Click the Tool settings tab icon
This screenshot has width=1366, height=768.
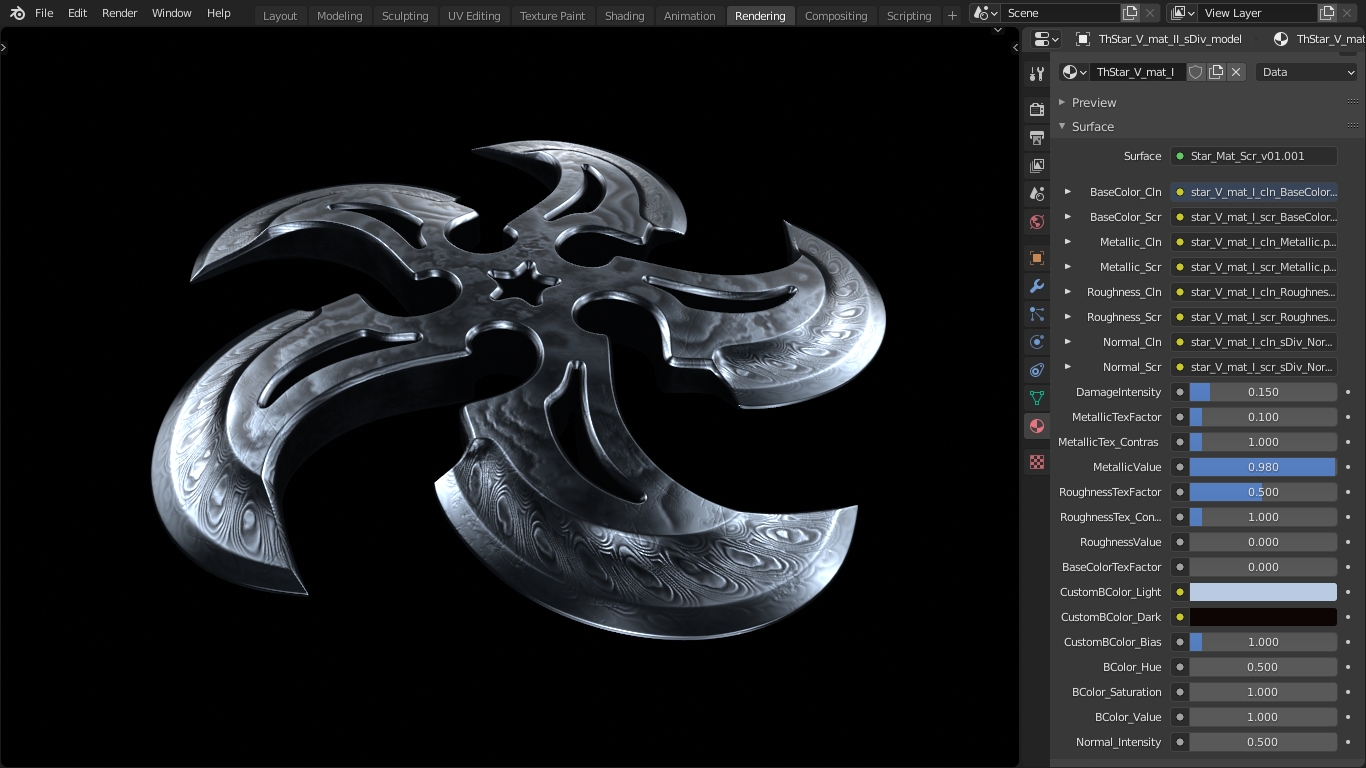click(1037, 74)
